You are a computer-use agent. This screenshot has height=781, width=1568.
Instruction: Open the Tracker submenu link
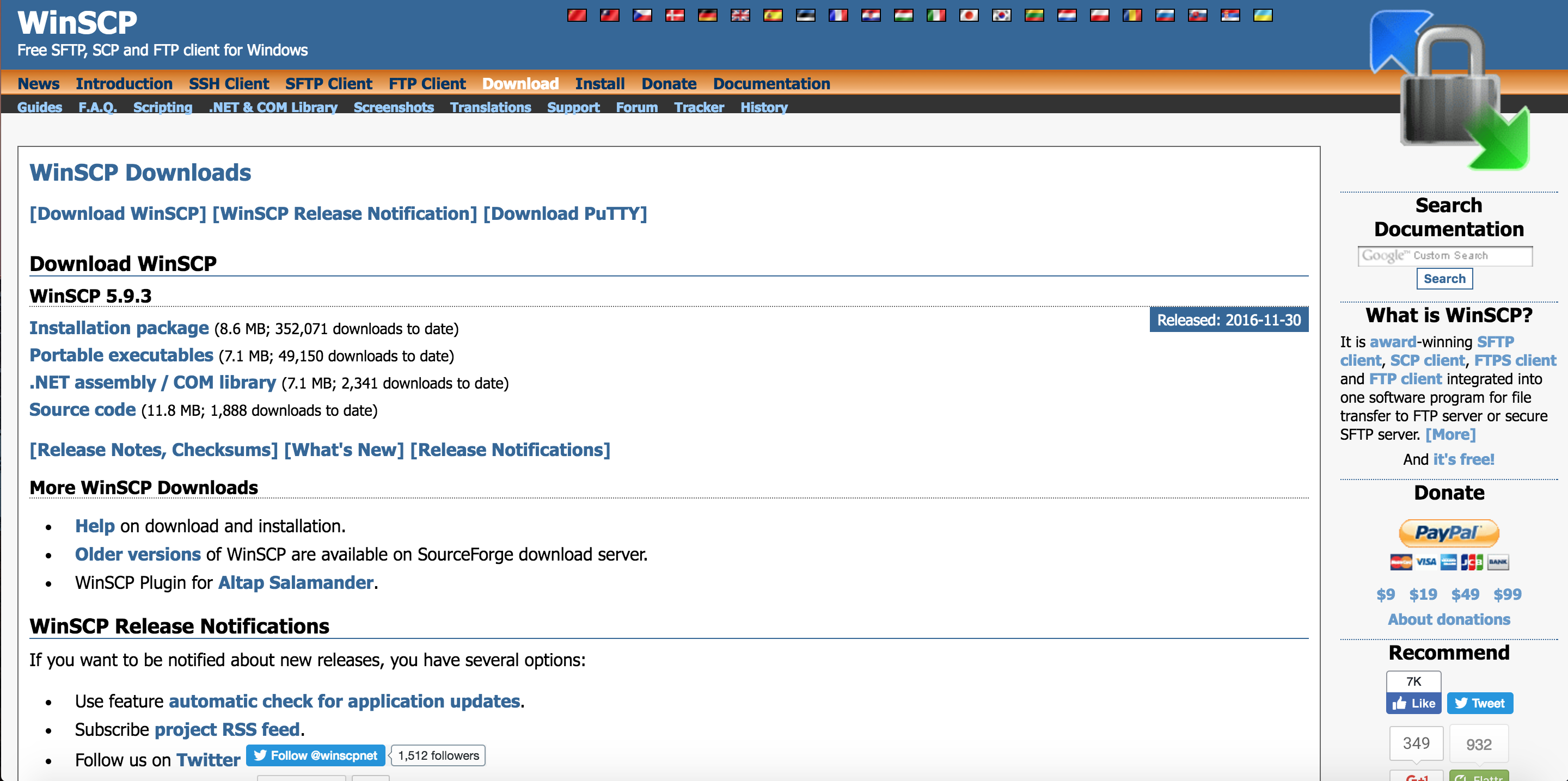pos(700,108)
